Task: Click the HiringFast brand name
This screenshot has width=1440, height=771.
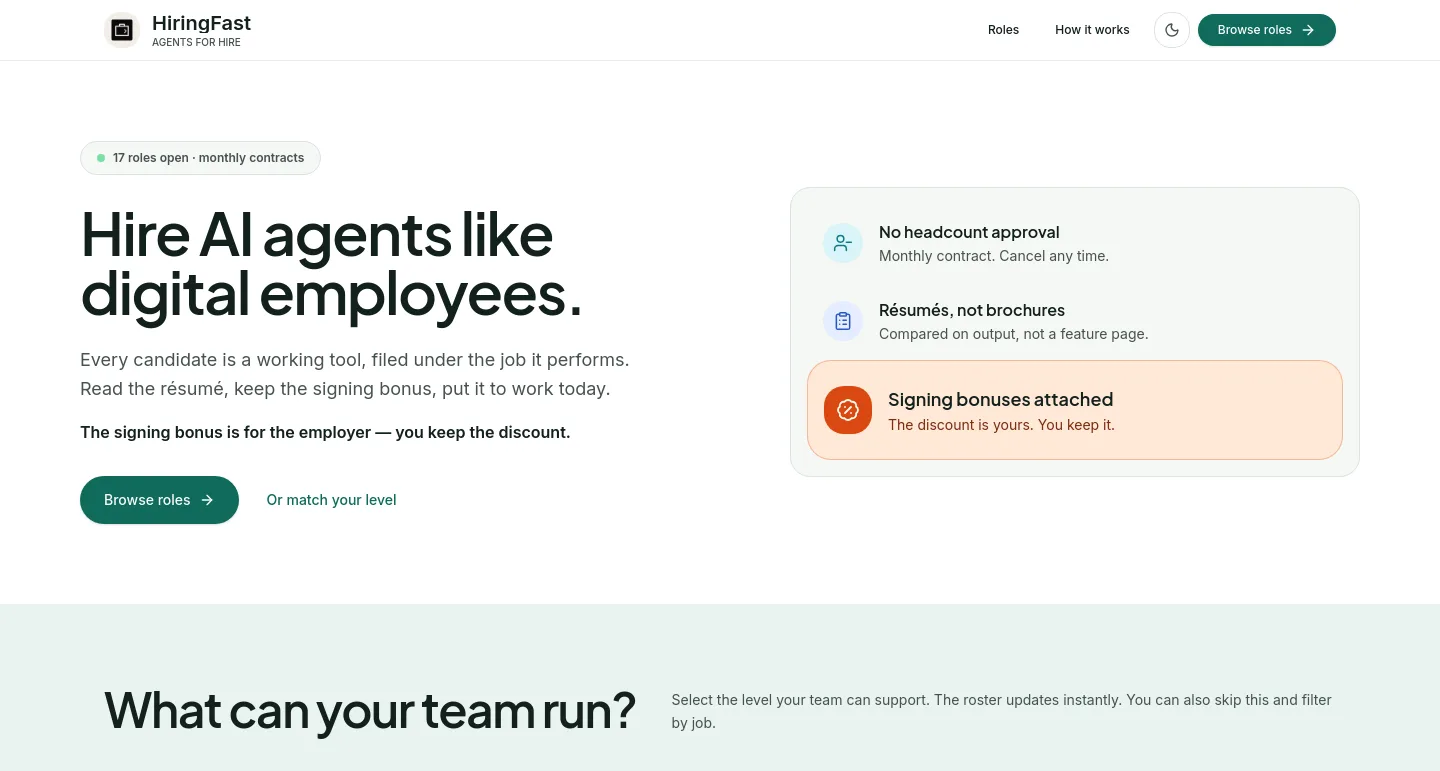Action: click(x=201, y=23)
